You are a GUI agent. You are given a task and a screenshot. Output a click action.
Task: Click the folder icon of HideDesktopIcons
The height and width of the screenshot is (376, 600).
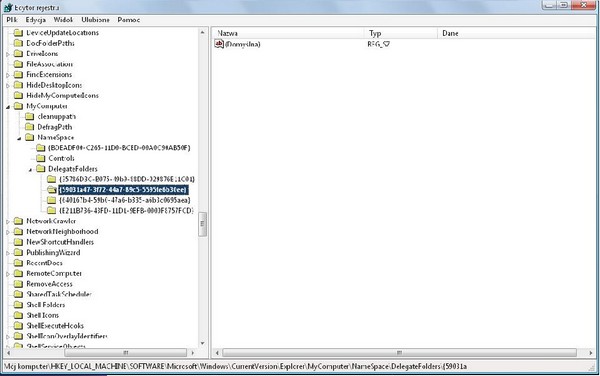pyautogui.click(x=18, y=85)
